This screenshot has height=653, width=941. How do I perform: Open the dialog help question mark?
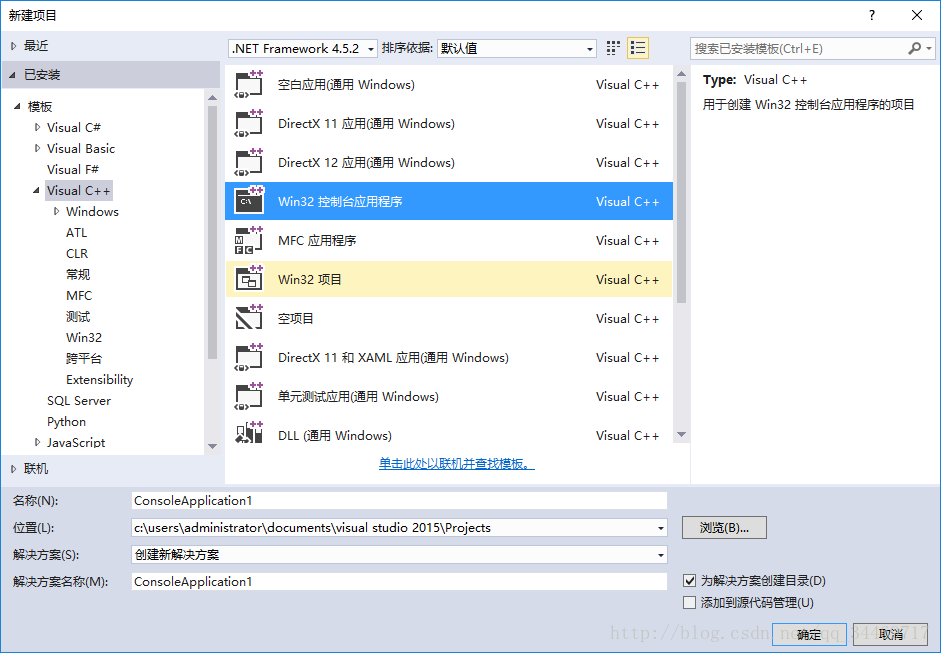(x=872, y=15)
